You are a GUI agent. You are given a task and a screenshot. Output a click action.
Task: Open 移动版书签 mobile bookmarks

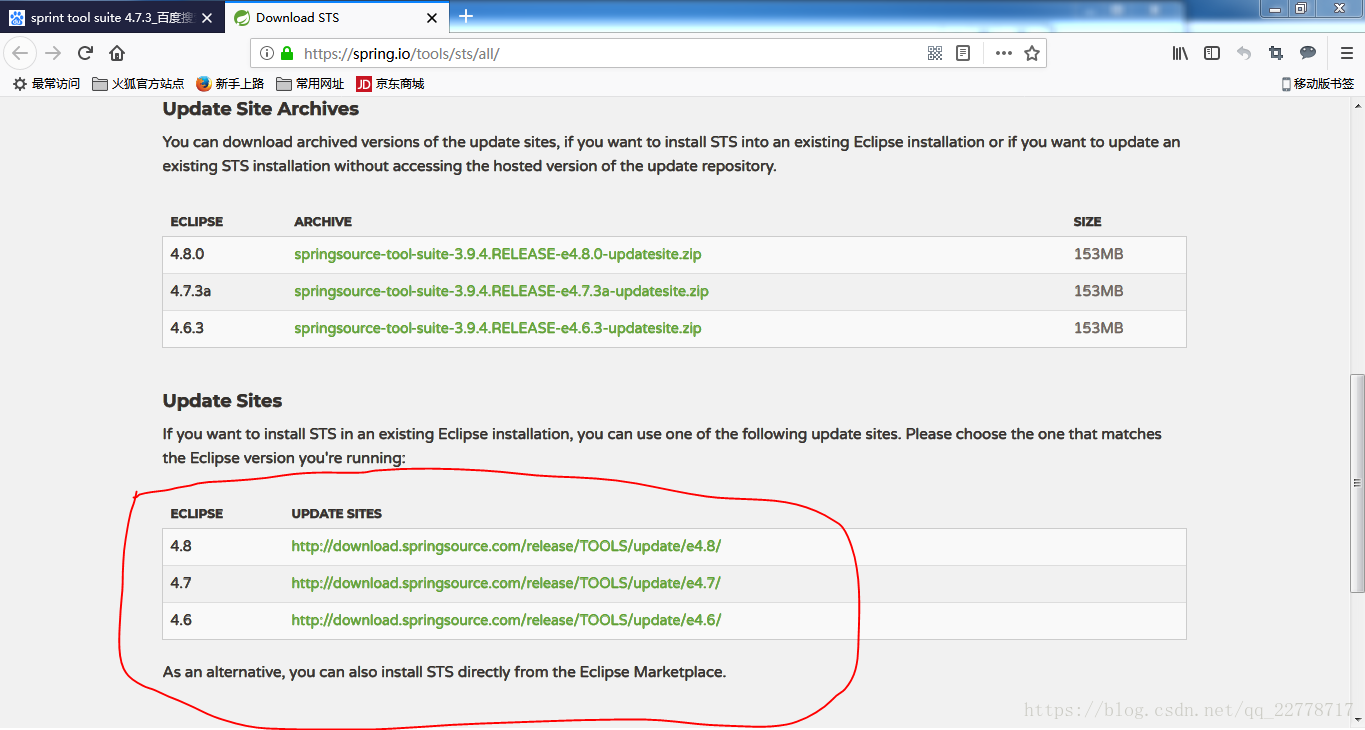point(1317,84)
